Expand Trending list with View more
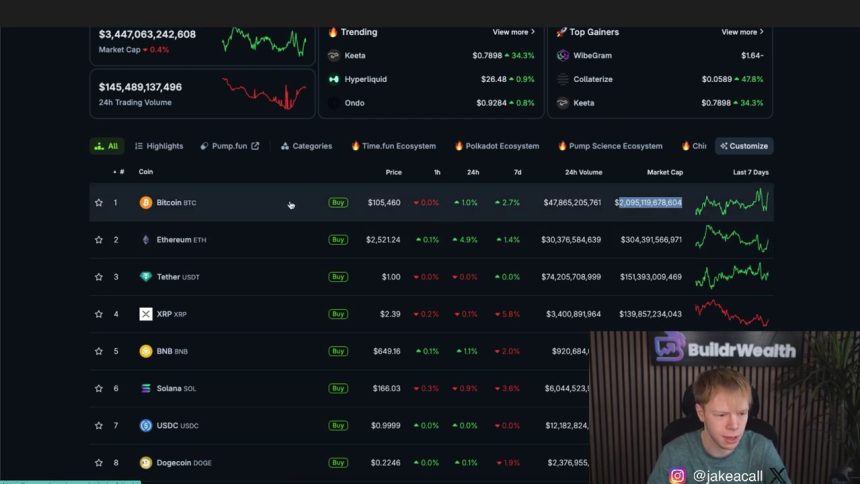 pyautogui.click(x=513, y=32)
